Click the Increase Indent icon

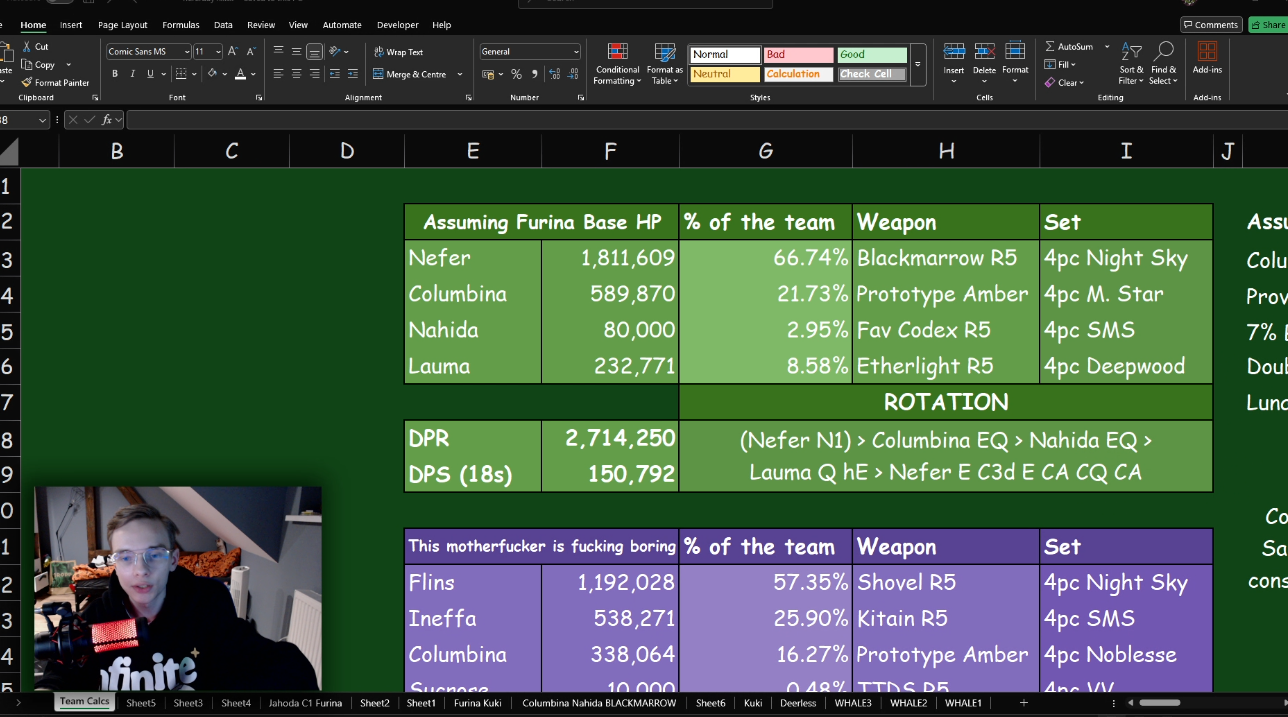point(352,74)
